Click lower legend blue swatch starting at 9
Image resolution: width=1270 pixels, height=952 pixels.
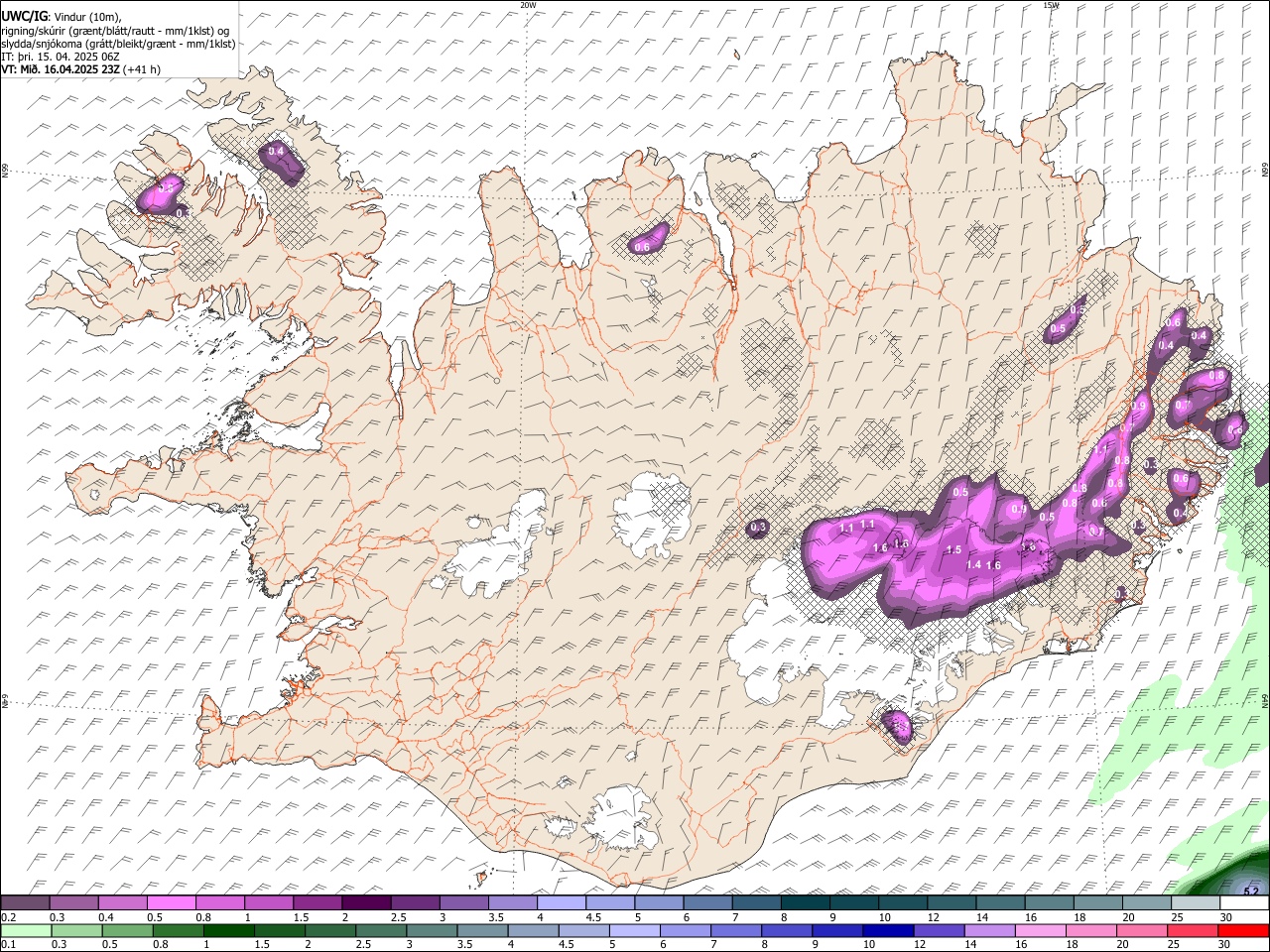click(x=836, y=931)
